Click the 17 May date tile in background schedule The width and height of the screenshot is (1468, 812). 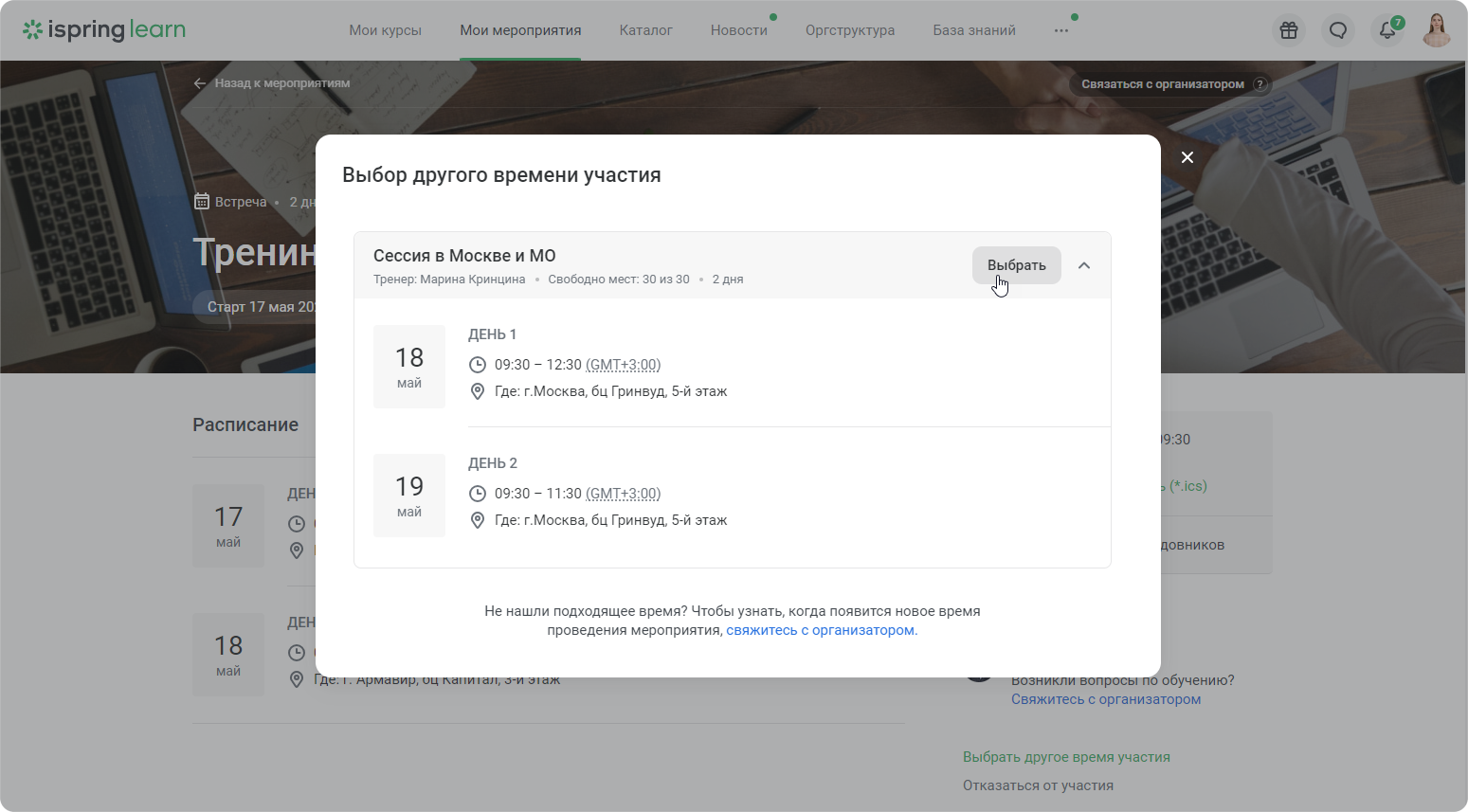(x=228, y=526)
